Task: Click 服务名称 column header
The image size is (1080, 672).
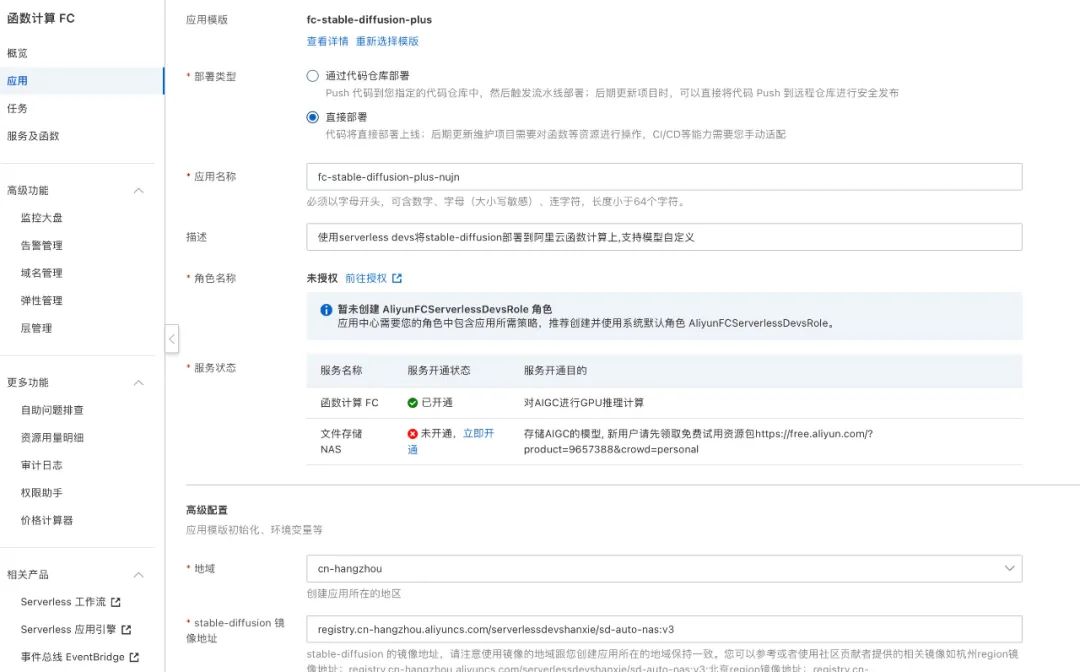Action: (341, 370)
